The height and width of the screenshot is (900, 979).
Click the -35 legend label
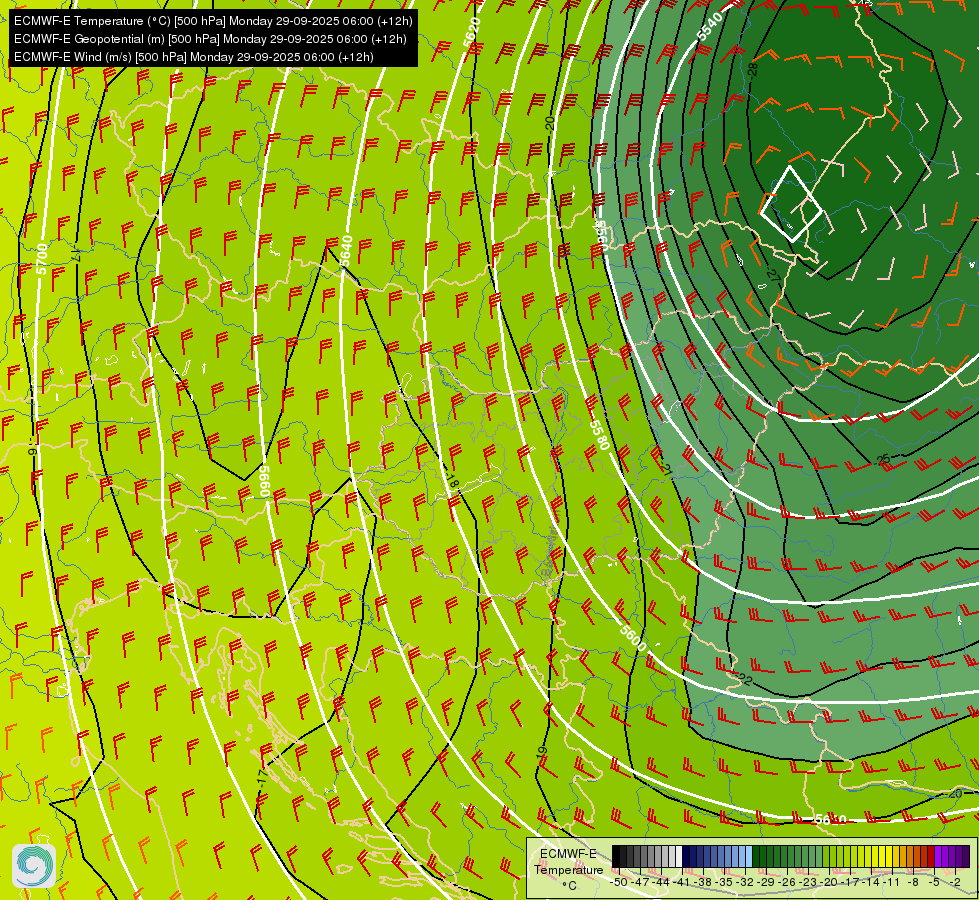pyautogui.click(x=724, y=883)
